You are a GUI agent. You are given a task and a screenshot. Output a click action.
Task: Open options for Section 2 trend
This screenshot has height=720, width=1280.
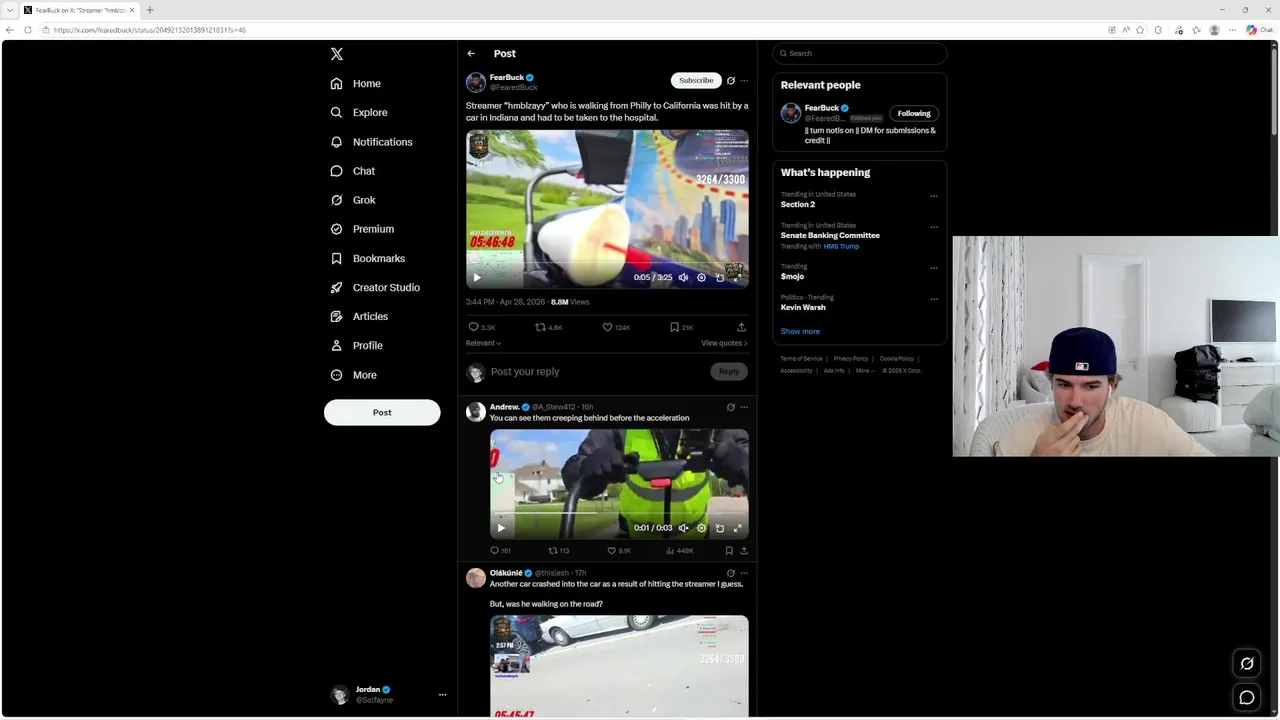pyautogui.click(x=934, y=196)
